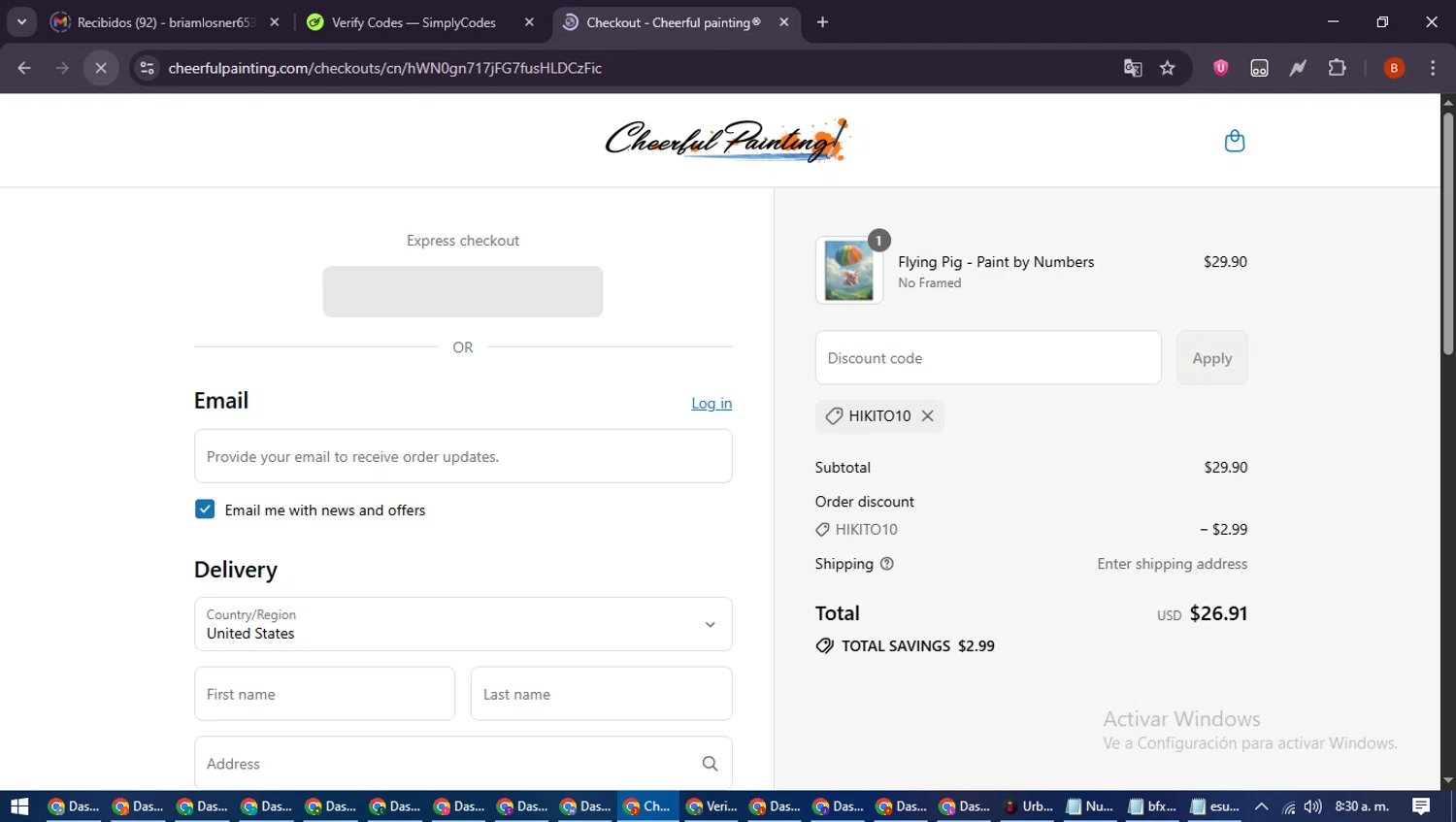Click the network tray icon
Viewport: 1456px width, 822px height.
pyautogui.click(x=1288, y=806)
